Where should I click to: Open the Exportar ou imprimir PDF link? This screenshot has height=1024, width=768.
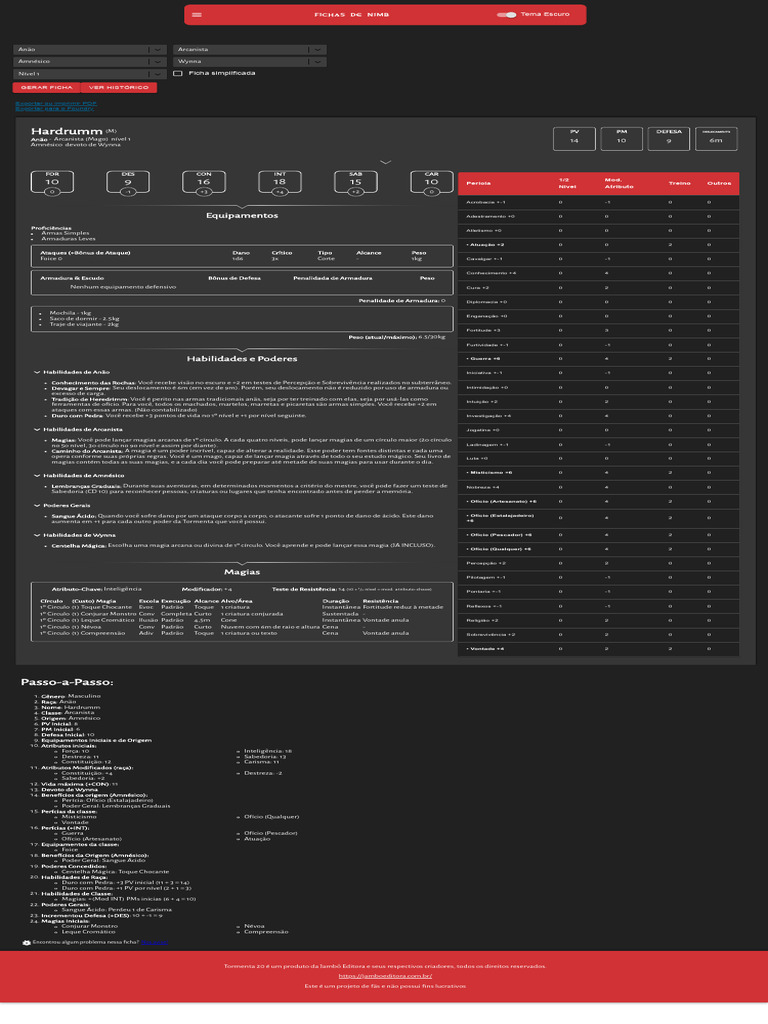point(56,103)
